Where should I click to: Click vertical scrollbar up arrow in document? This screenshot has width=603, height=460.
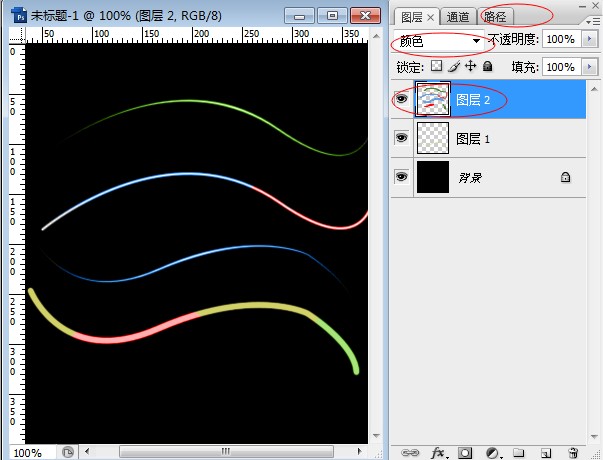tap(376, 36)
